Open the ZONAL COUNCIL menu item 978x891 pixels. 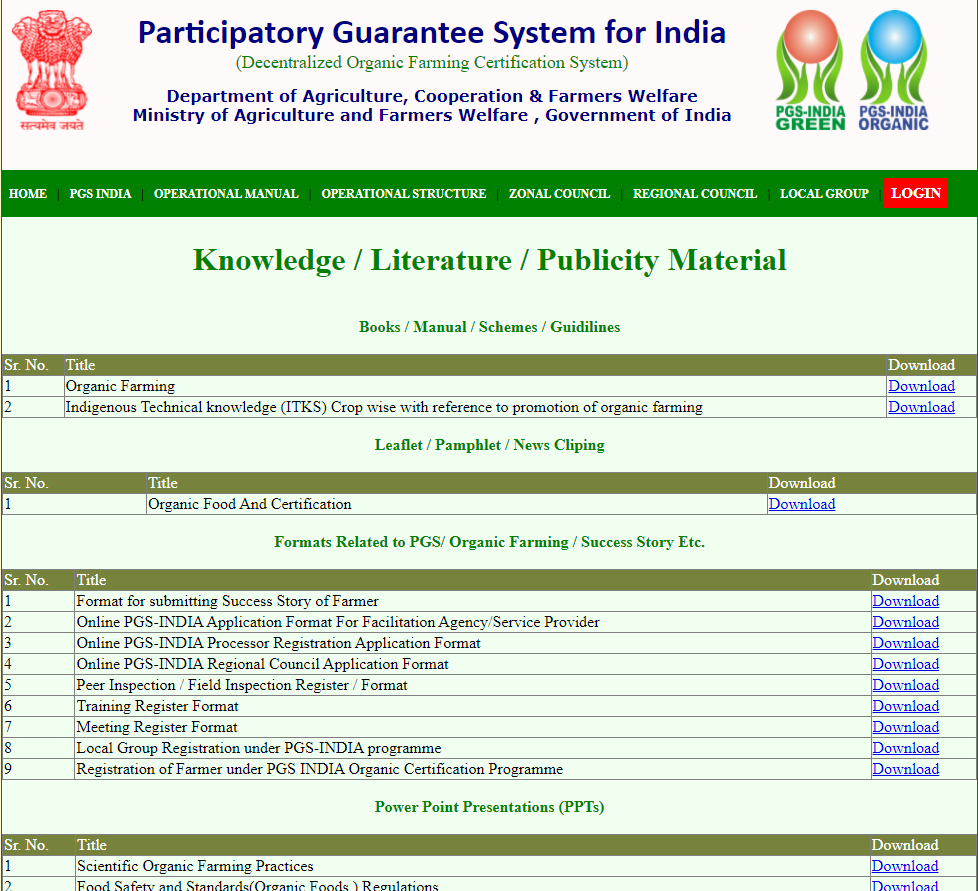pyautogui.click(x=559, y=193)
